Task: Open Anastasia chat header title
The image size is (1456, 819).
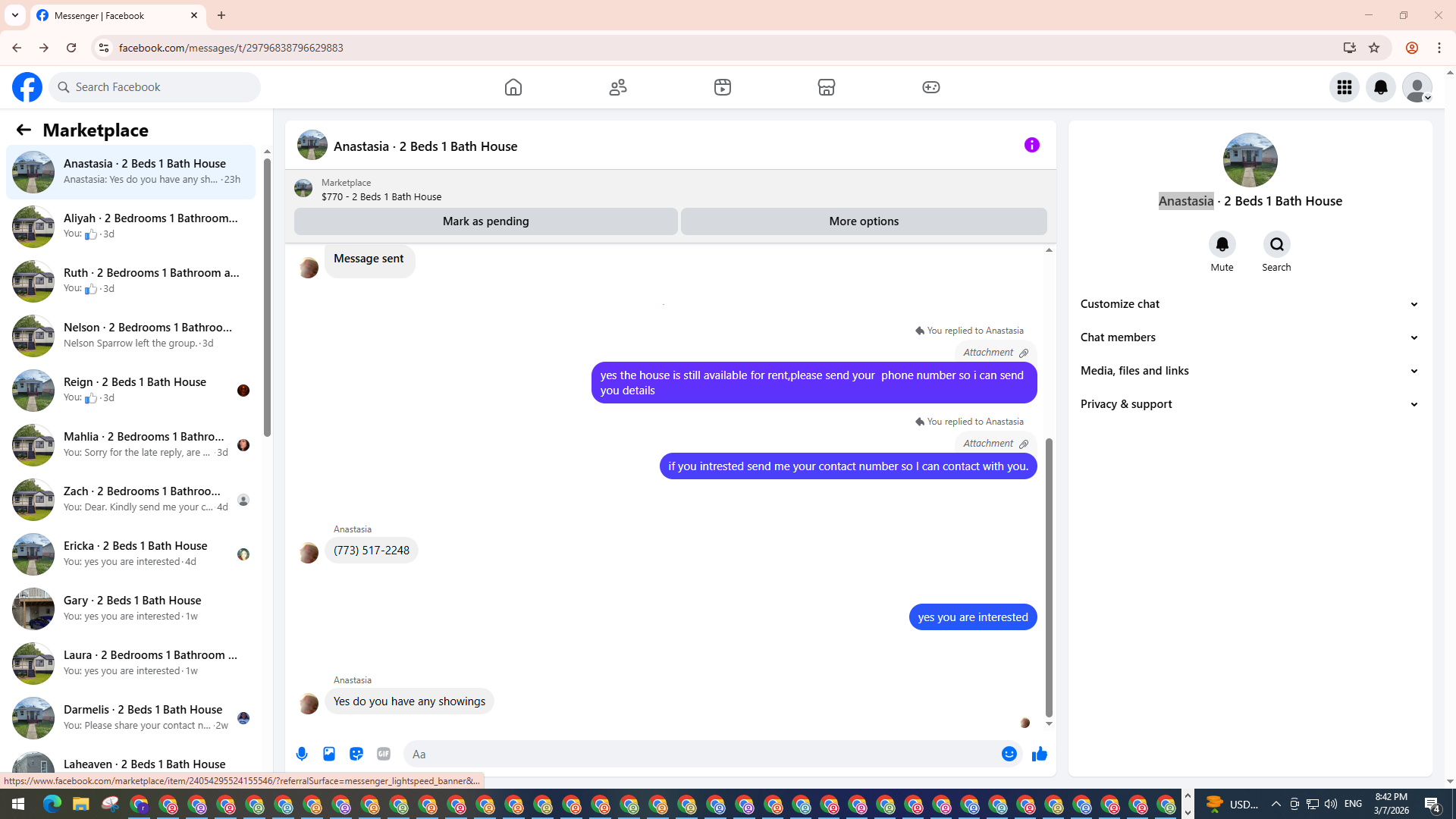Action: (425, 146)
